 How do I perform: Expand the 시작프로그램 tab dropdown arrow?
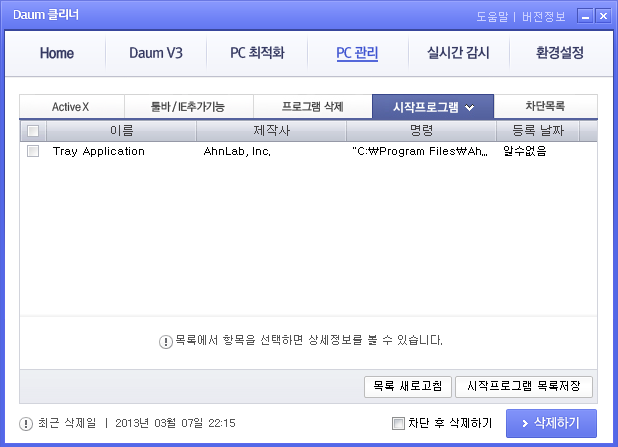[x=469, y=107]
